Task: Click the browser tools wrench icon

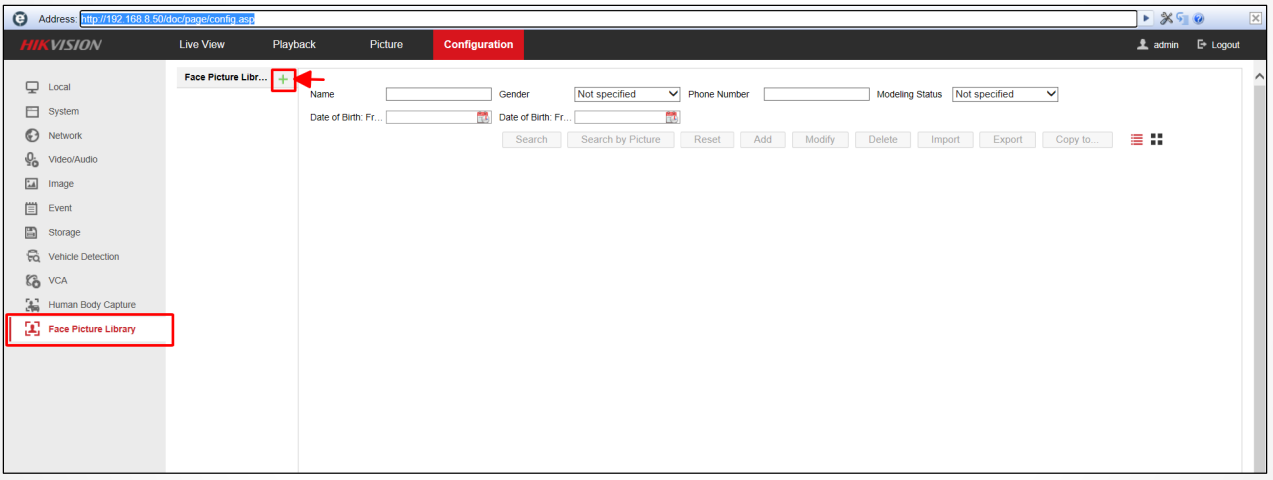Action: coord(1166,19)
